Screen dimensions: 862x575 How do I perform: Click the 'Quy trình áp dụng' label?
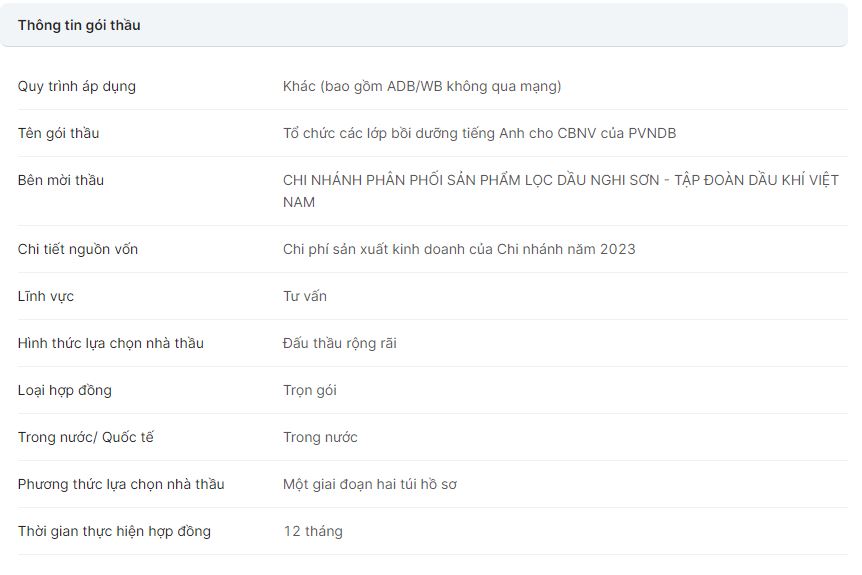click(77, 86)
